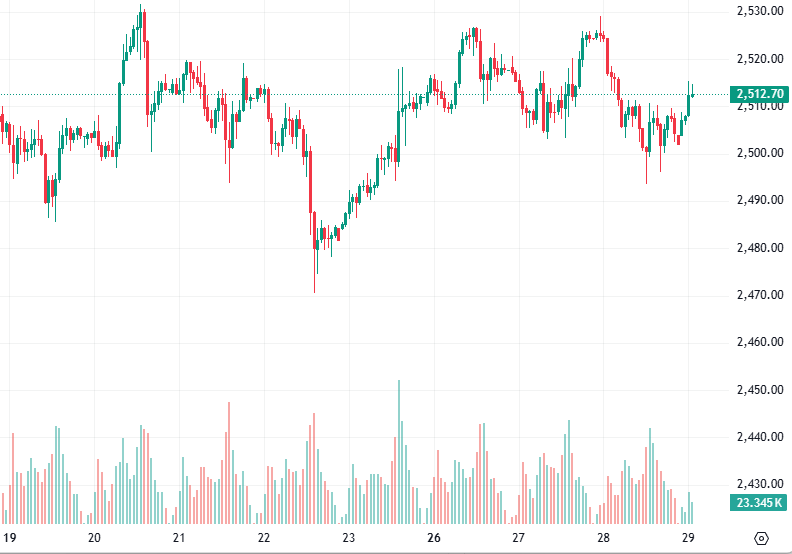Click the 2,530.00 price axis label
Image resolution: width=792 pixels, height=554 pixels.
757,11
